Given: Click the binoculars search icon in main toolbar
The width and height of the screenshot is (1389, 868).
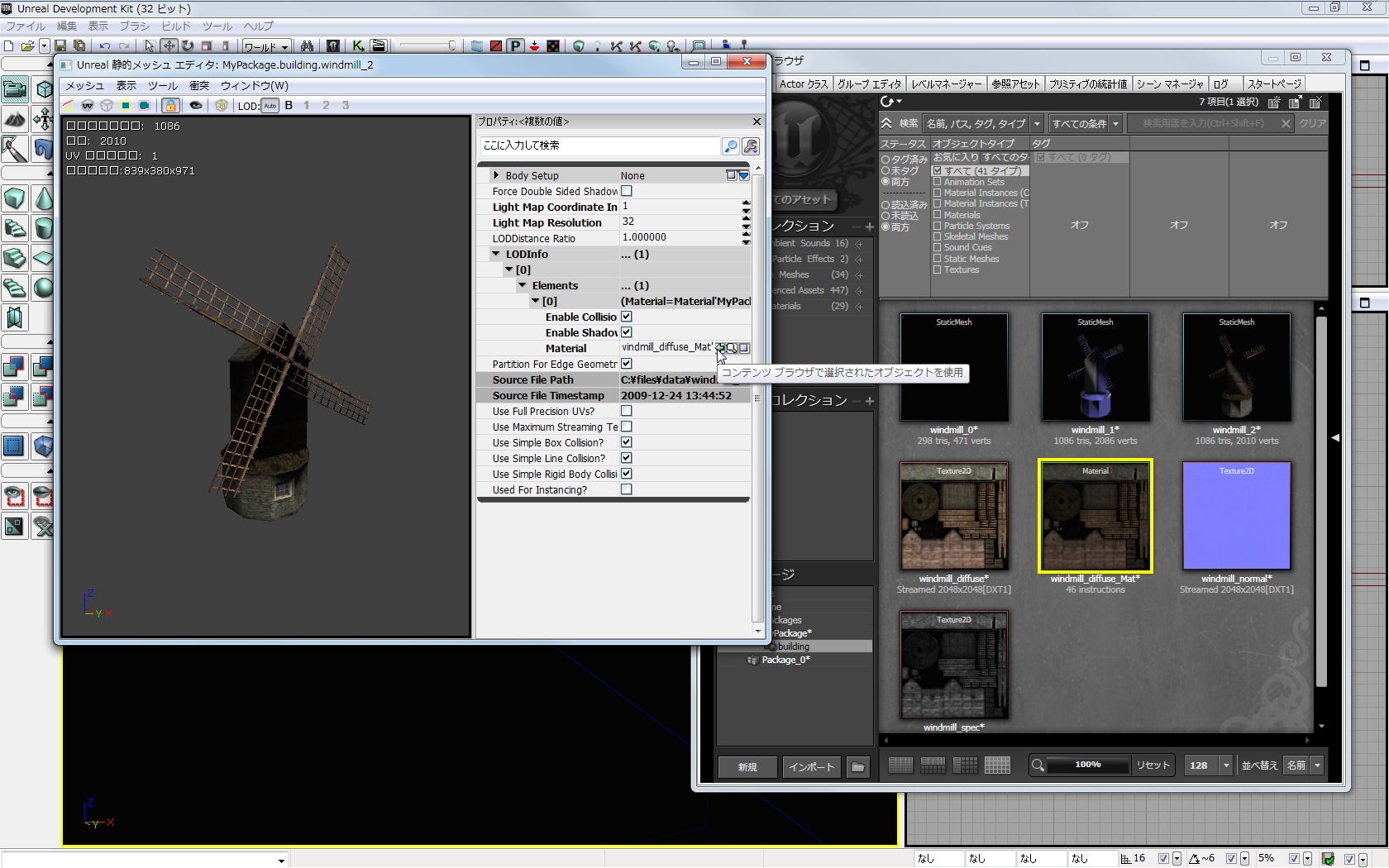Looking at the screenshot, I should 307,46.
